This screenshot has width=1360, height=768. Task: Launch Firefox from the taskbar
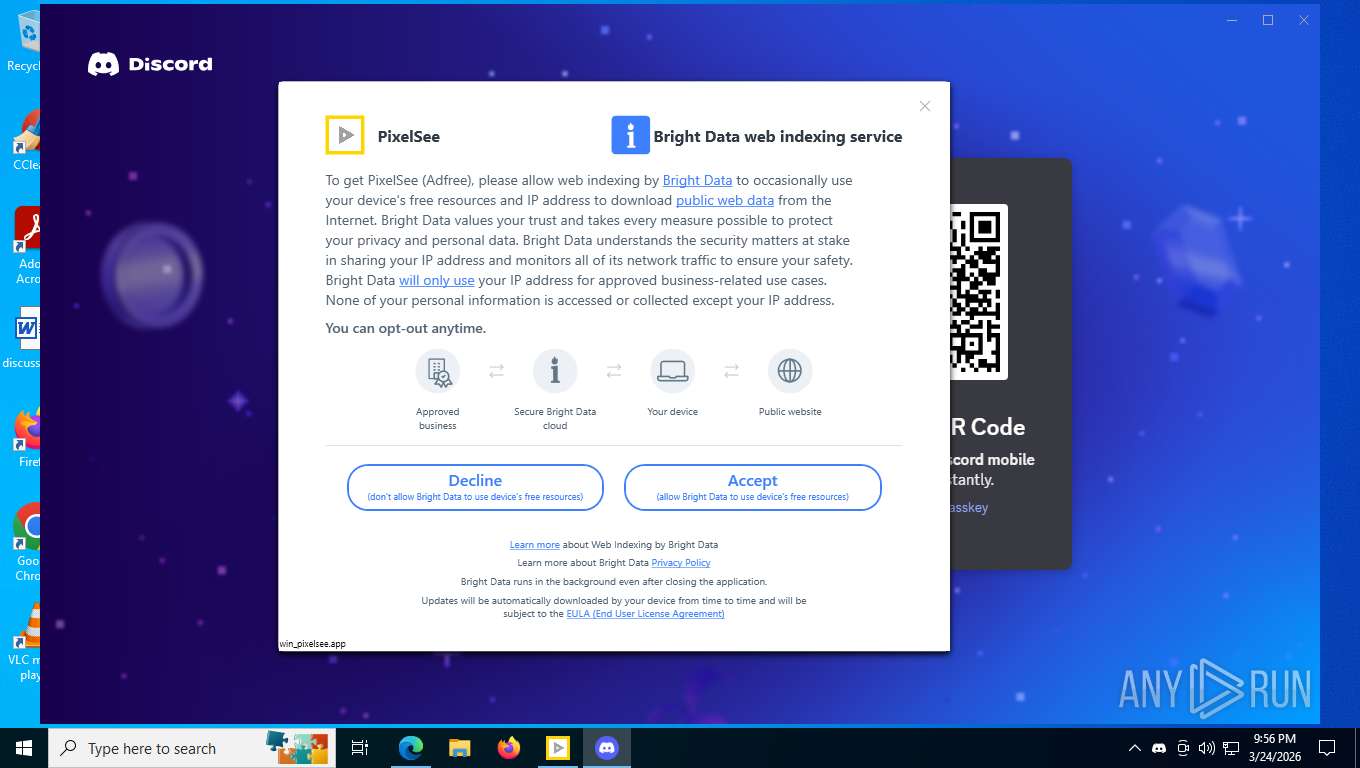508,748
